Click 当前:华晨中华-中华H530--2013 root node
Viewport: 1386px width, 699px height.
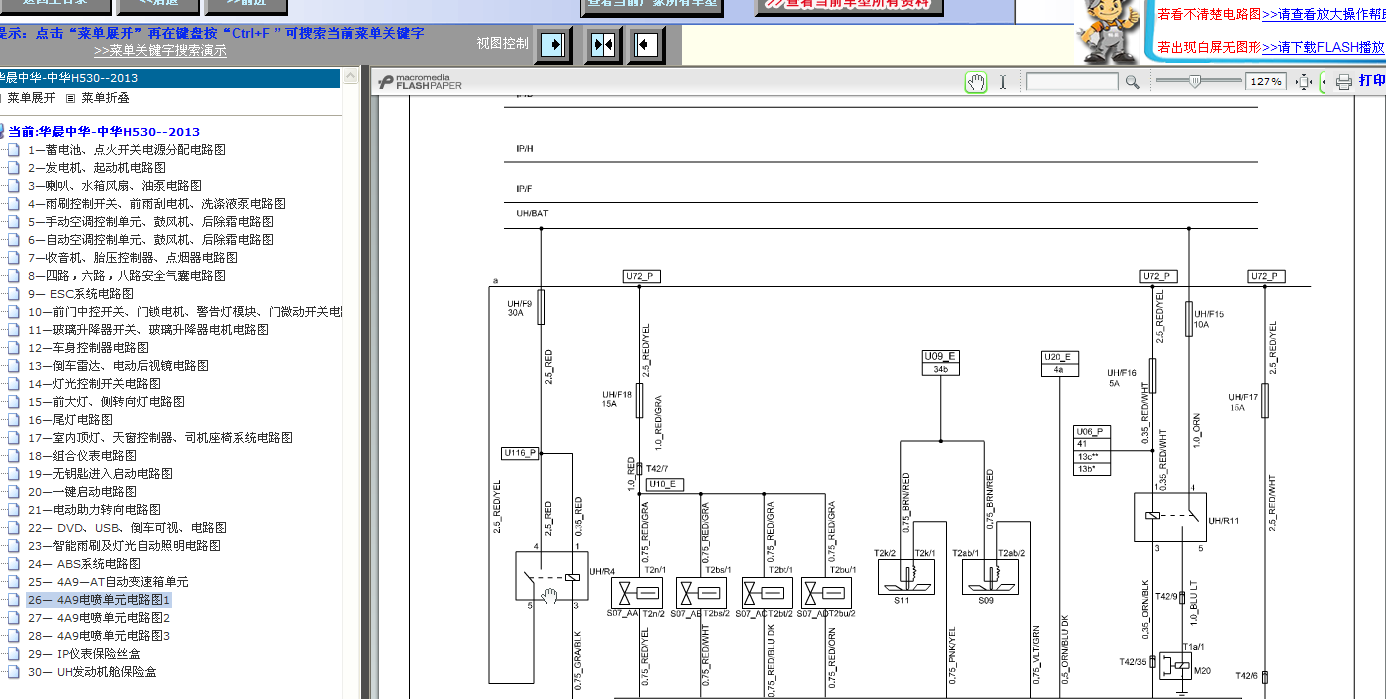(x=104, y=132)
